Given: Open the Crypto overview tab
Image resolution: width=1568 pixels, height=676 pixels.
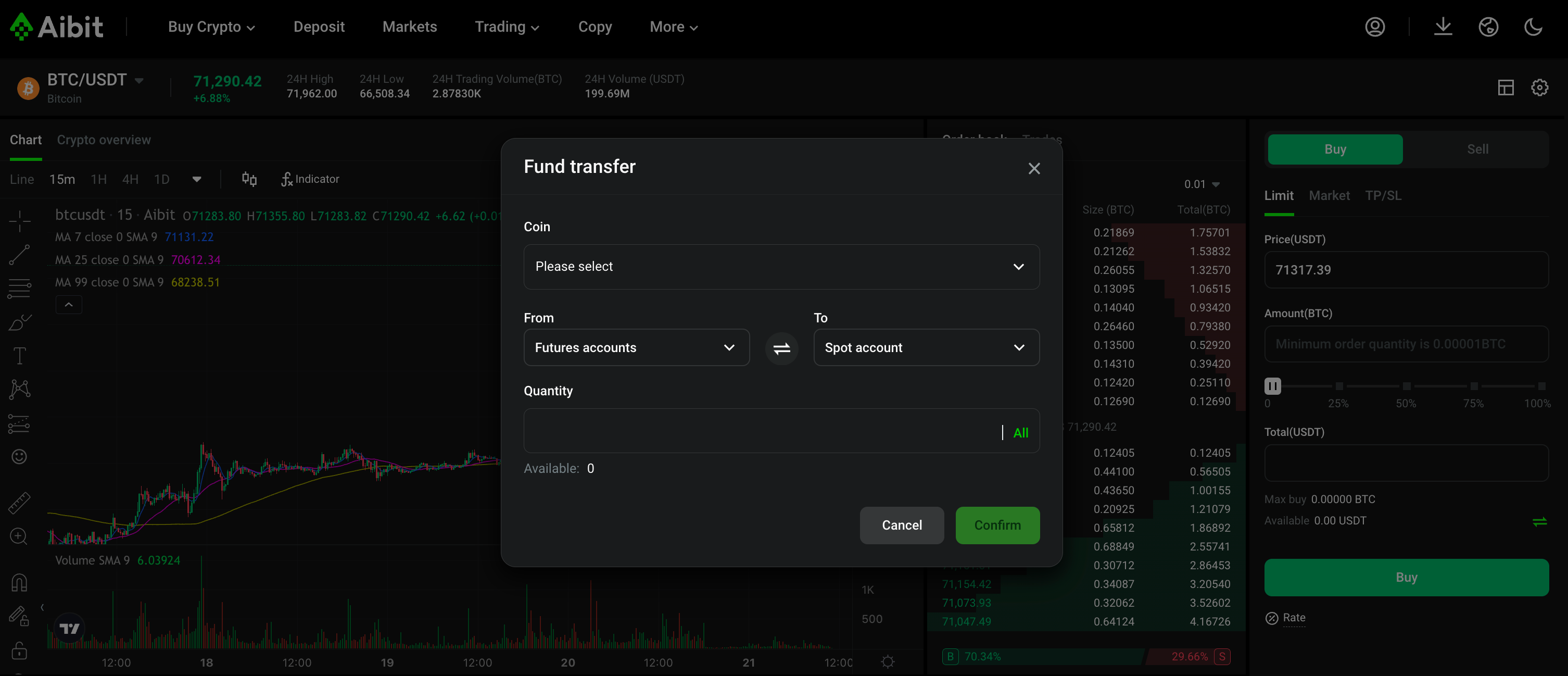Looking at the screenshot, I should coord(104,140).
